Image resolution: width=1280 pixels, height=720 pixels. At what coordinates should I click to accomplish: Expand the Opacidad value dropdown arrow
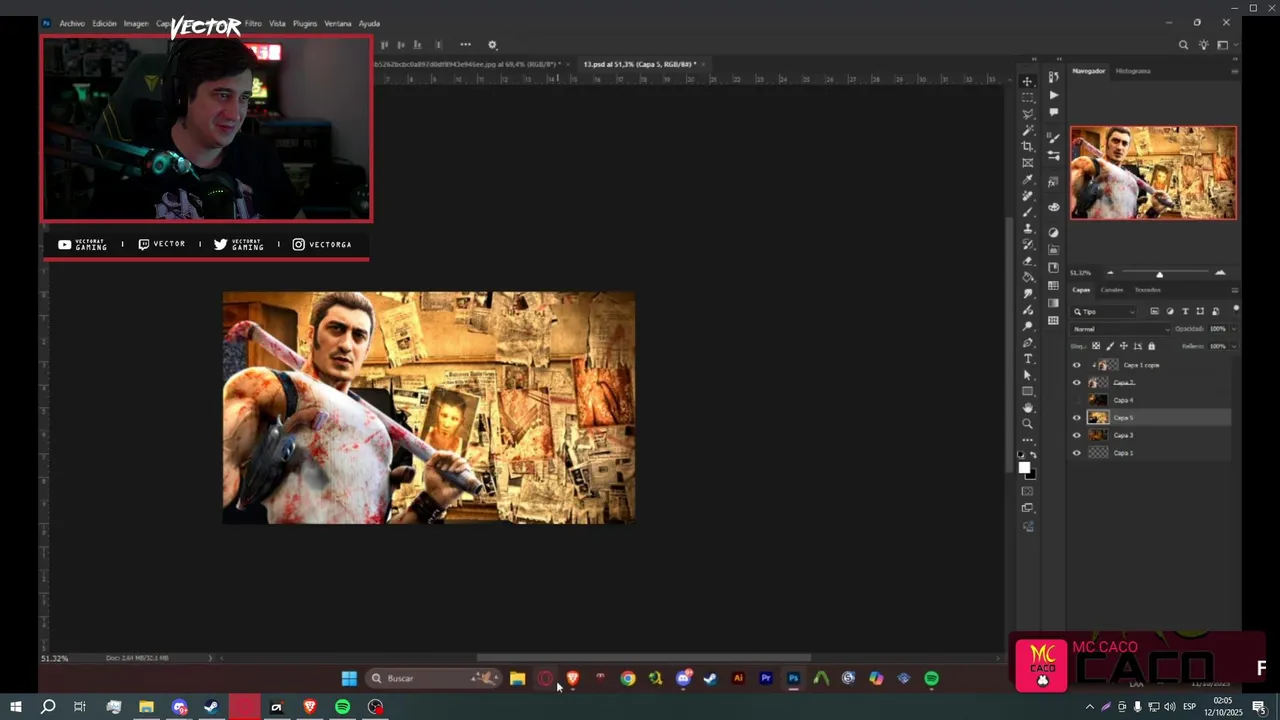1233,329
